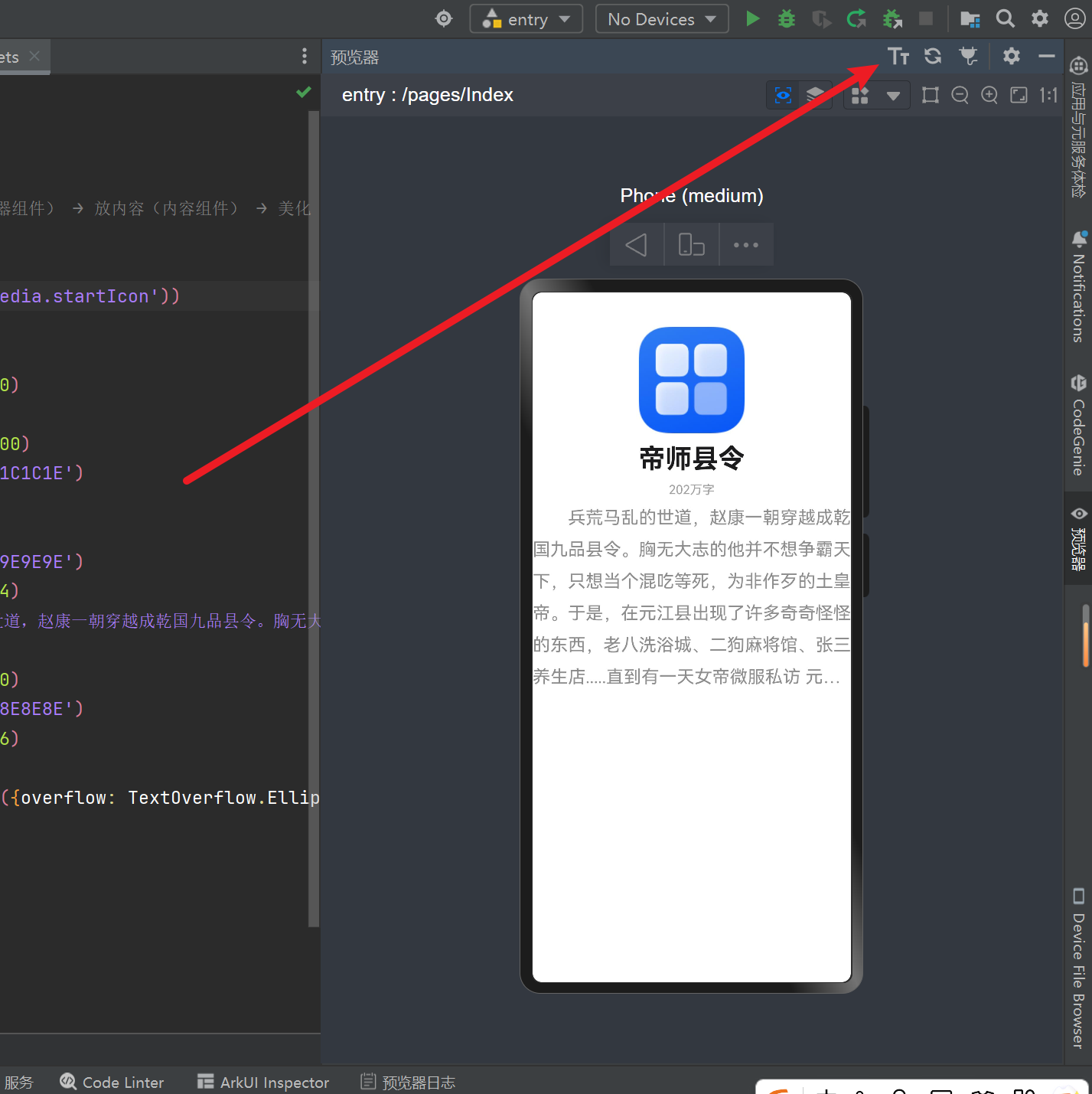Viewport: 1092px width, 1094px height.
Task: Click the locate target crosshair icon
Action: 444,18
